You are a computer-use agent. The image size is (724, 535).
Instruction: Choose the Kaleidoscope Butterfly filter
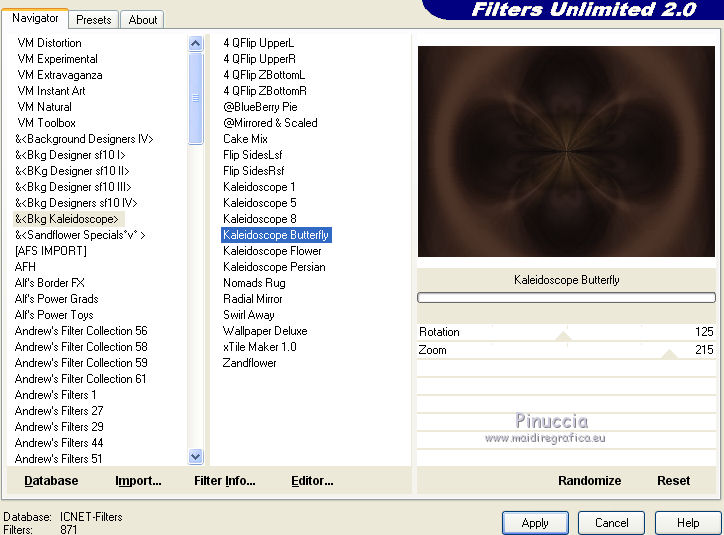276,235
